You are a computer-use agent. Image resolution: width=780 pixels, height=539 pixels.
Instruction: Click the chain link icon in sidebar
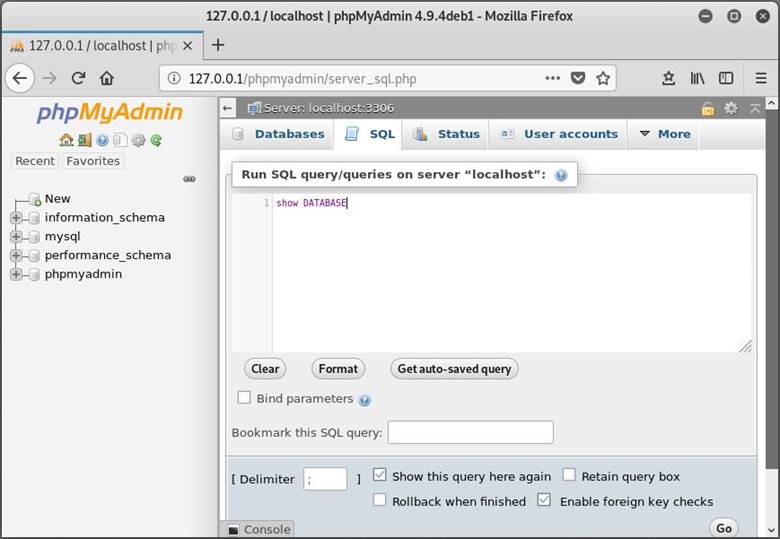pos(189,179)
